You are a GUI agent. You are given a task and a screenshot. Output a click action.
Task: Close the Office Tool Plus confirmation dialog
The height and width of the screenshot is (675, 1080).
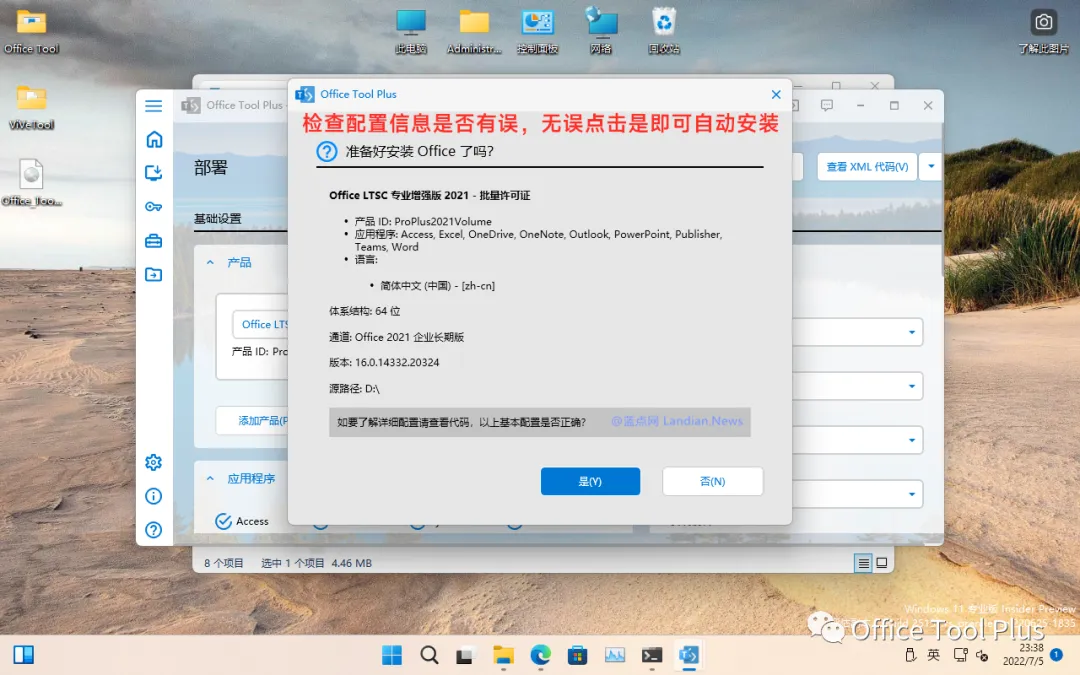click(776, 94)
